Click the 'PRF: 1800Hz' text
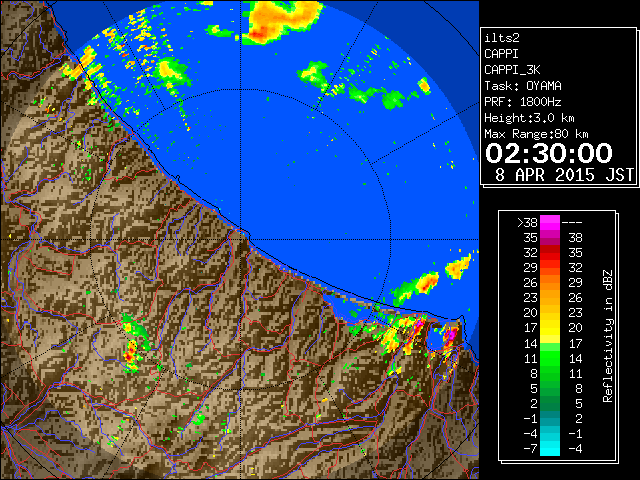640x480 pixels. 523,102
